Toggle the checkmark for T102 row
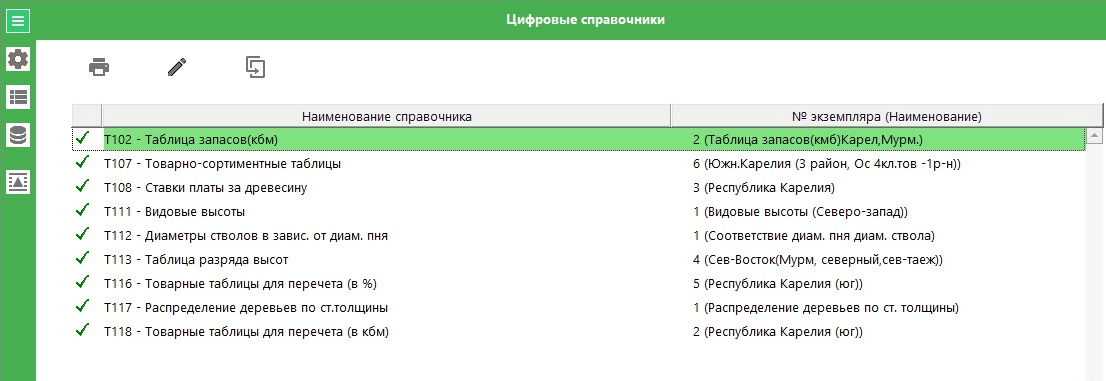Image resolution: width=1106 pixels, height=381 pixels. pyautogui.click(x=83, y=138)
